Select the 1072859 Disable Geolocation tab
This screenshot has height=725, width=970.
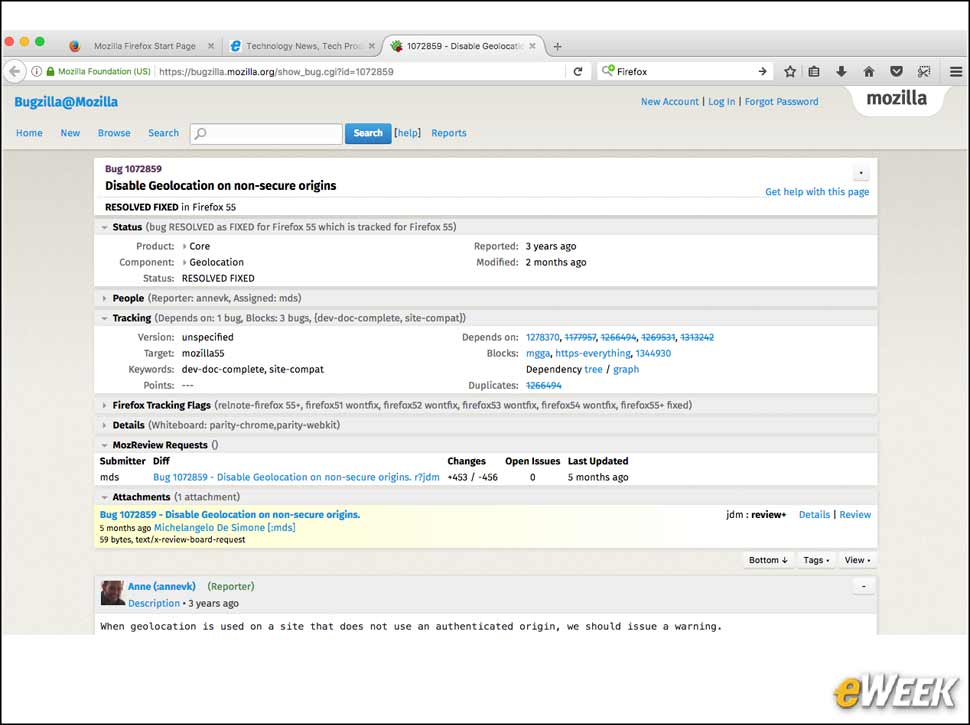[464, 46]
